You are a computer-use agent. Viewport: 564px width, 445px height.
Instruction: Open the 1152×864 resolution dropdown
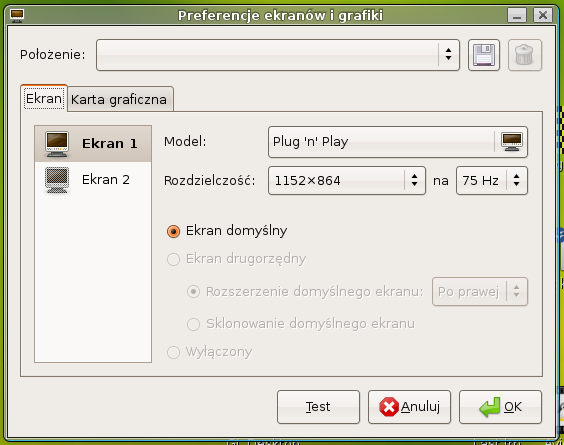[x=347, y=181]
